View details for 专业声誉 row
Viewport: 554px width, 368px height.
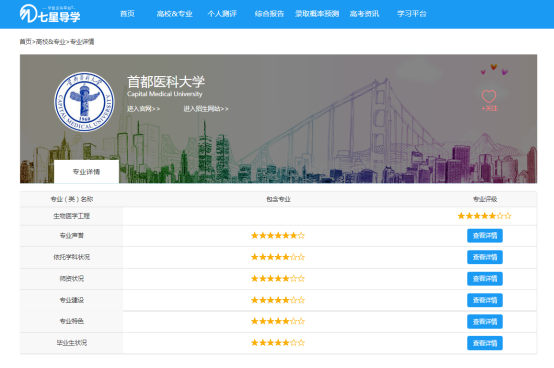coord(485,236)
